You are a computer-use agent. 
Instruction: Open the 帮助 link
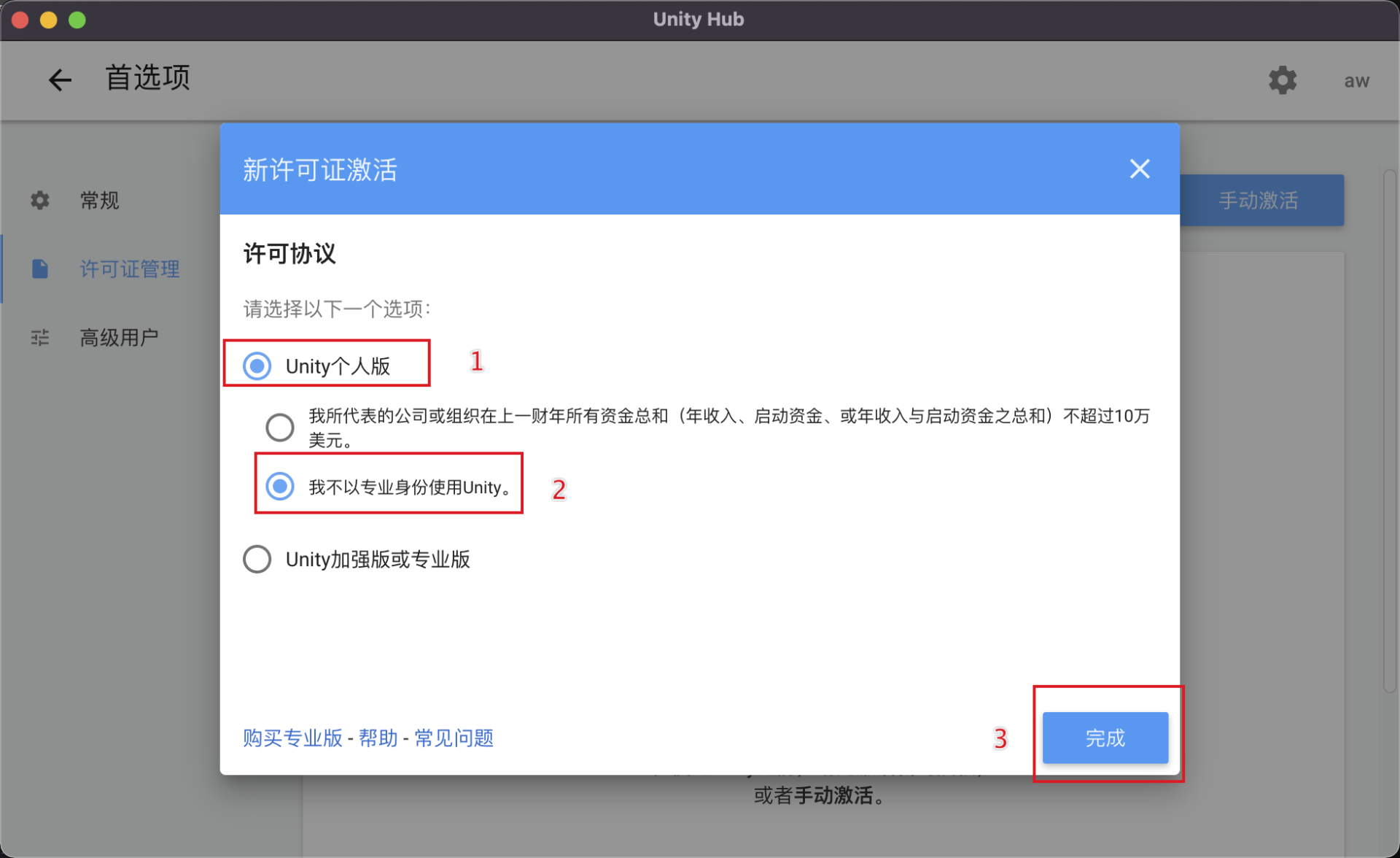coord(378,738)
